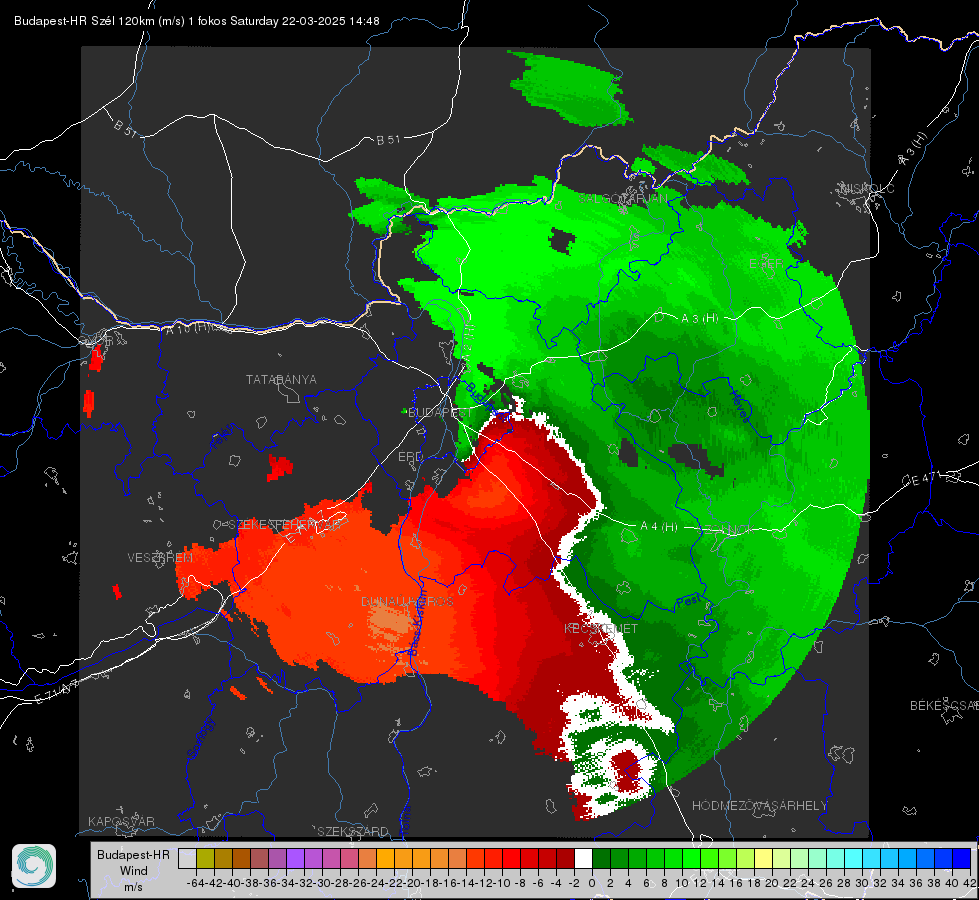Choose the dark green swatch between 0 and 2
The width and height of the screenshot is (979, 900).
(601, 858)
